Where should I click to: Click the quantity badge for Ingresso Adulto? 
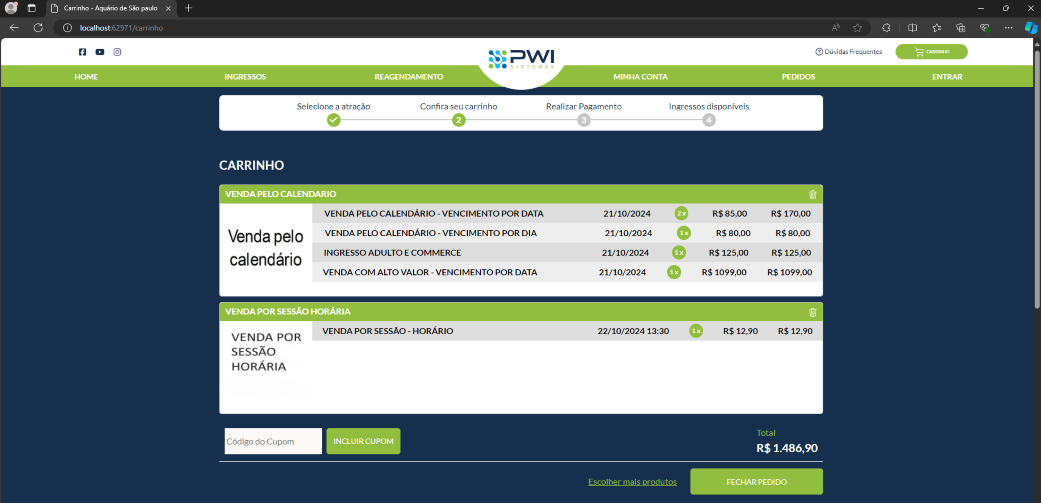click(x=678, y=252)
